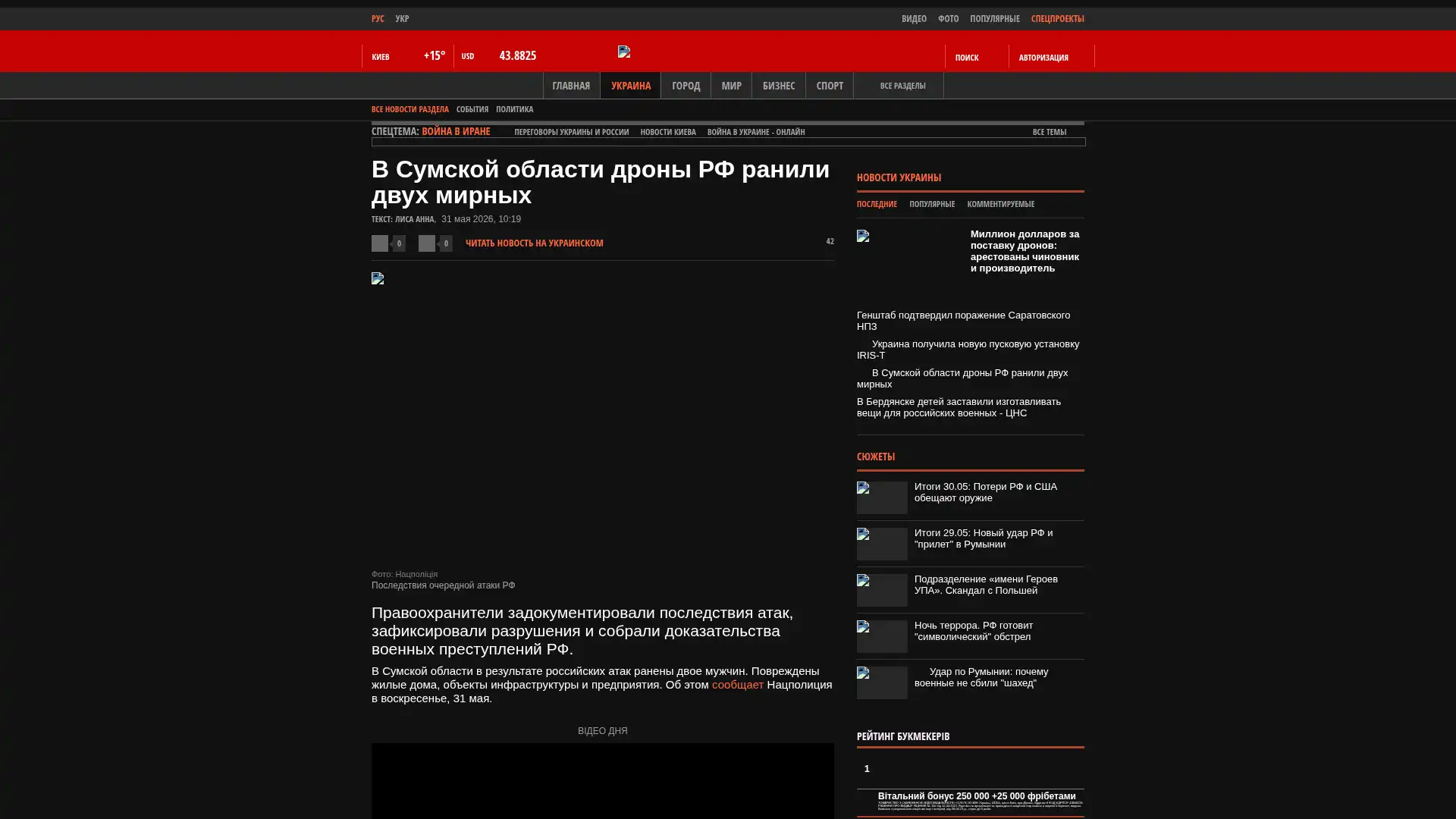Open СПЕЦПРОЕКТЫ link
Image resolution: width=1456 pixels, height=819 pixels.
tap(1057, 18)
